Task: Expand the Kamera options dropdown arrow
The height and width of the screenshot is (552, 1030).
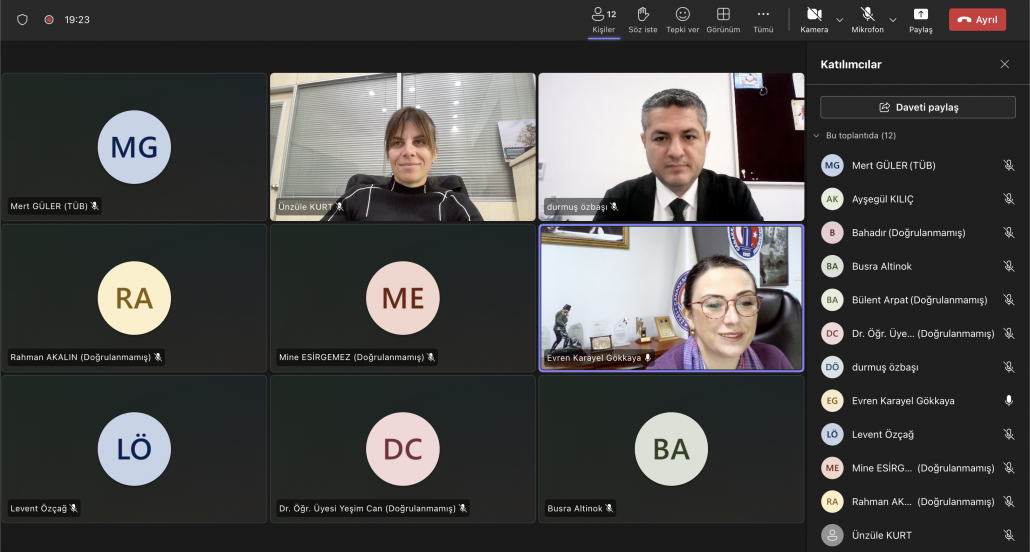Action: (x=840, y=19)
